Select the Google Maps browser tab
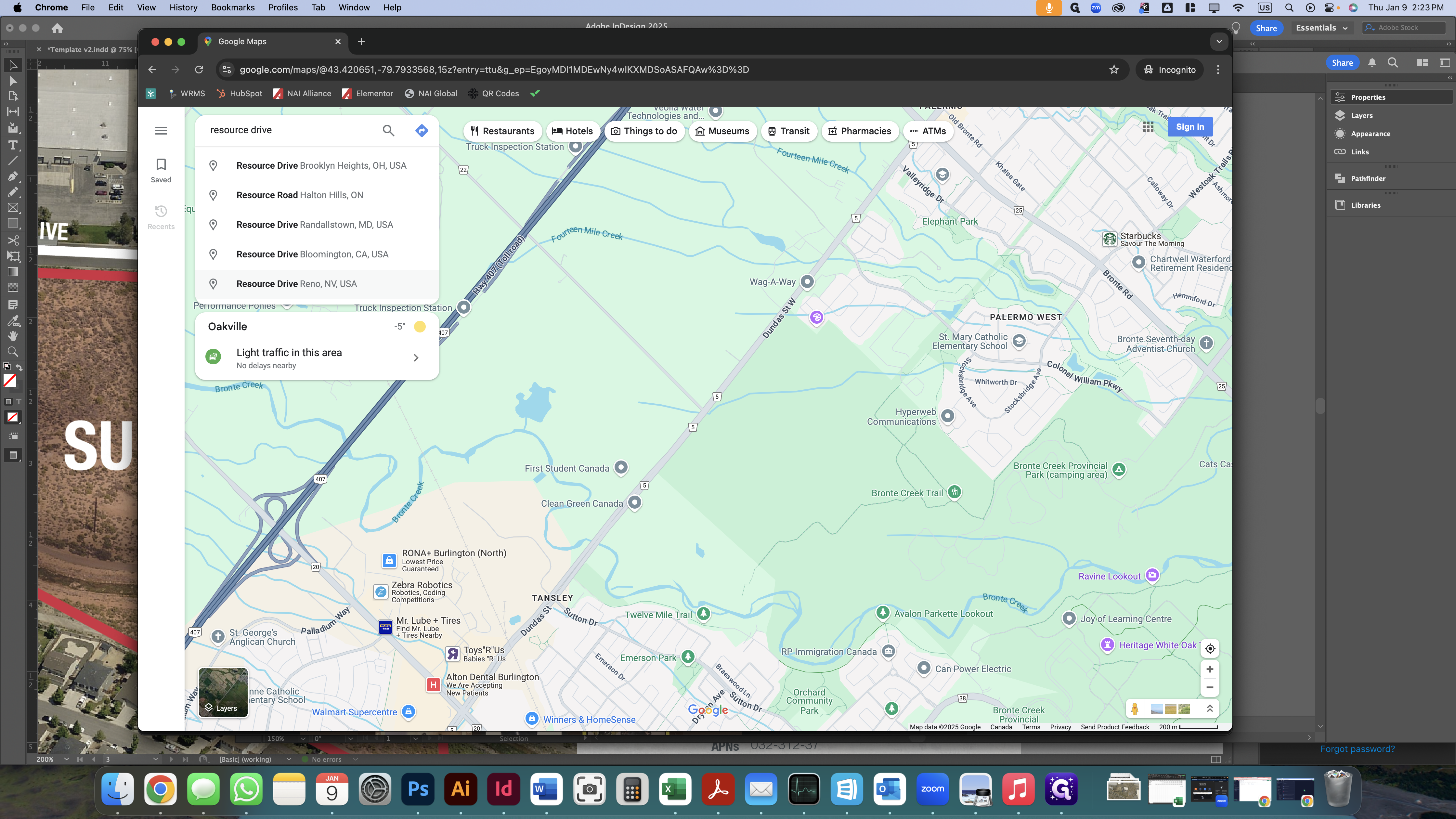This screenshot has width=1456, height=819. (273, 41)
